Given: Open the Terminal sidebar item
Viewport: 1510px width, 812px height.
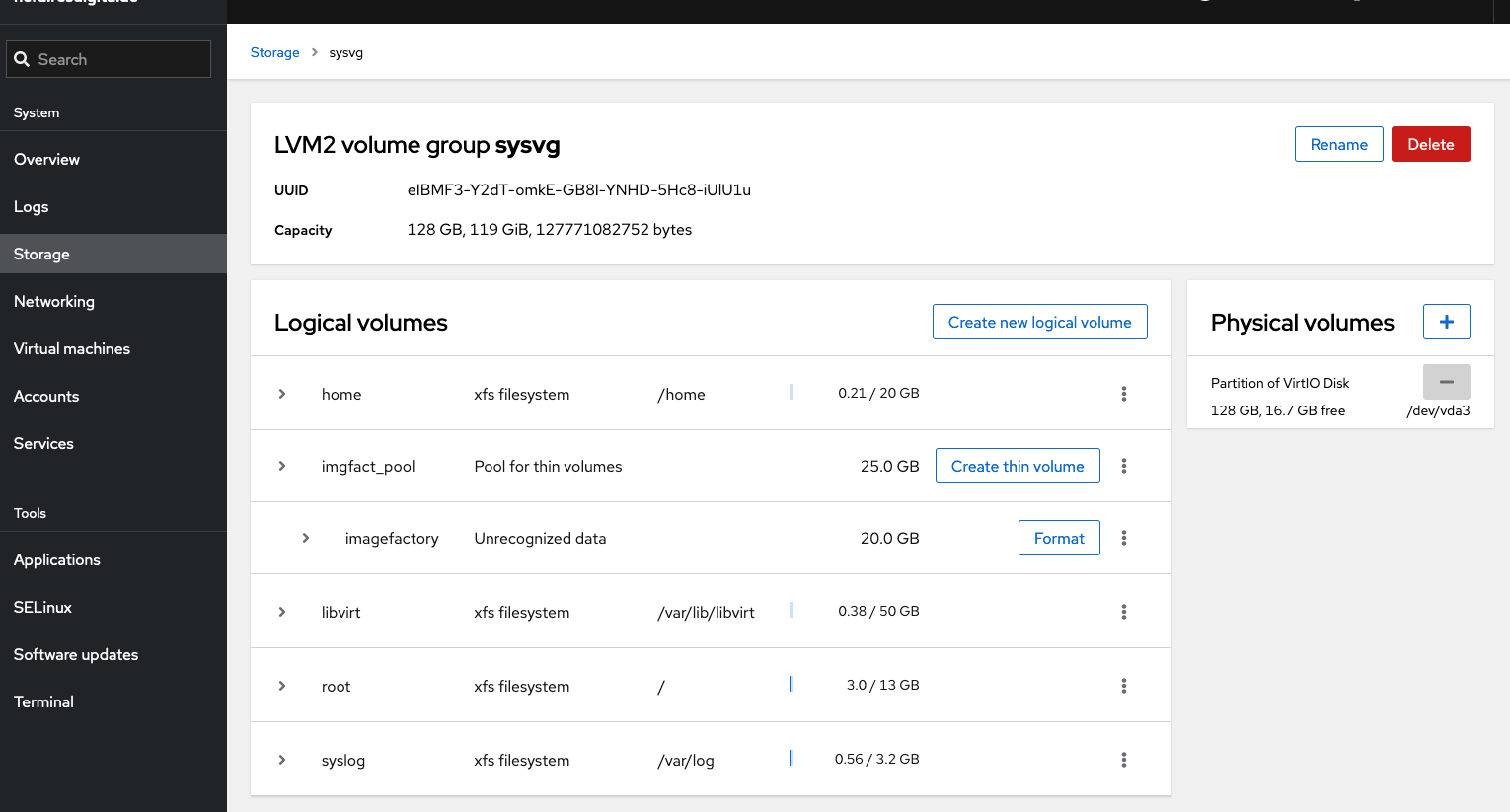Looking at the screenshot, I should pos(43,701).
